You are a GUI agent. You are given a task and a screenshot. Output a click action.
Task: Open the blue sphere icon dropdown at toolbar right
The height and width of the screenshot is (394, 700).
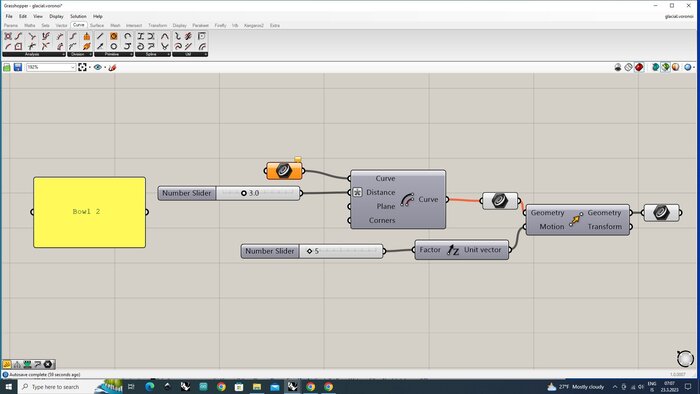(693, 67)
